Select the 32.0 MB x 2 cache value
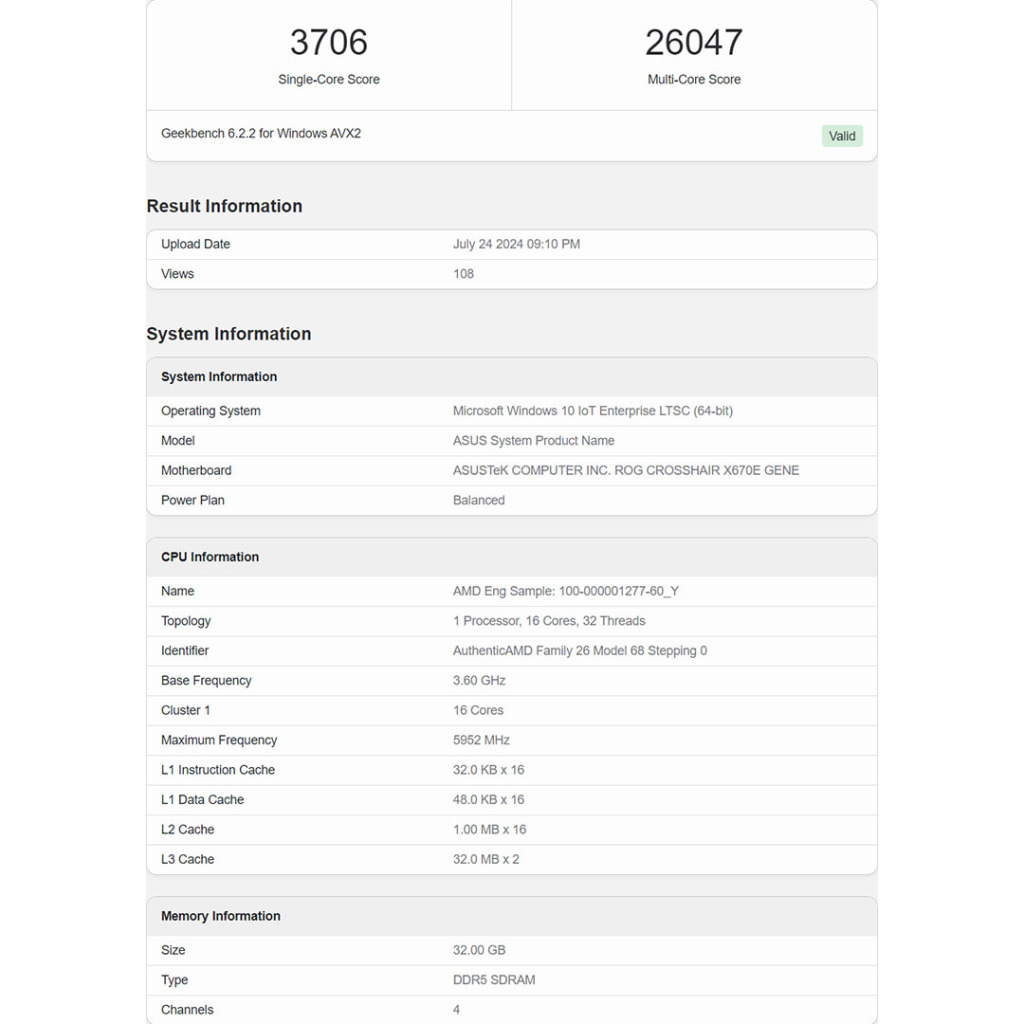 point(486,859)
